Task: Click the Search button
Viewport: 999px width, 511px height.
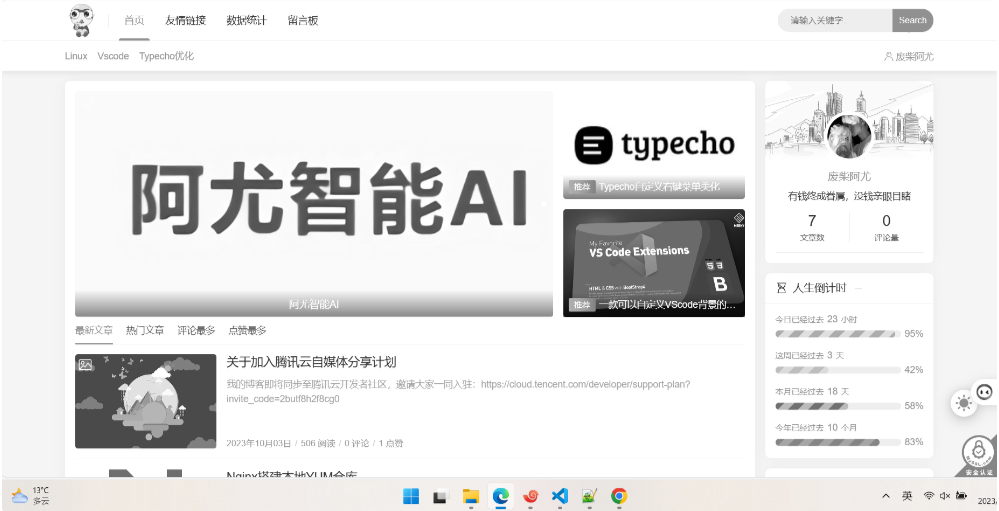Action: 912,20
